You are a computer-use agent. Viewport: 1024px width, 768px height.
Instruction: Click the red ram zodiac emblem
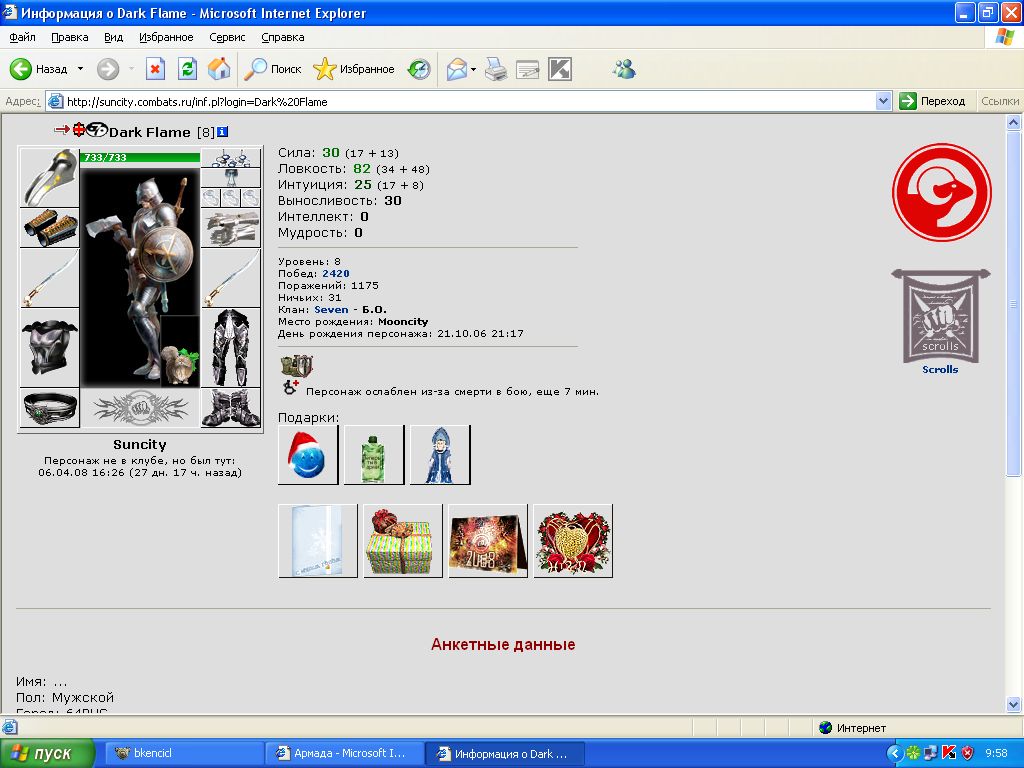(x=941, y=192)
